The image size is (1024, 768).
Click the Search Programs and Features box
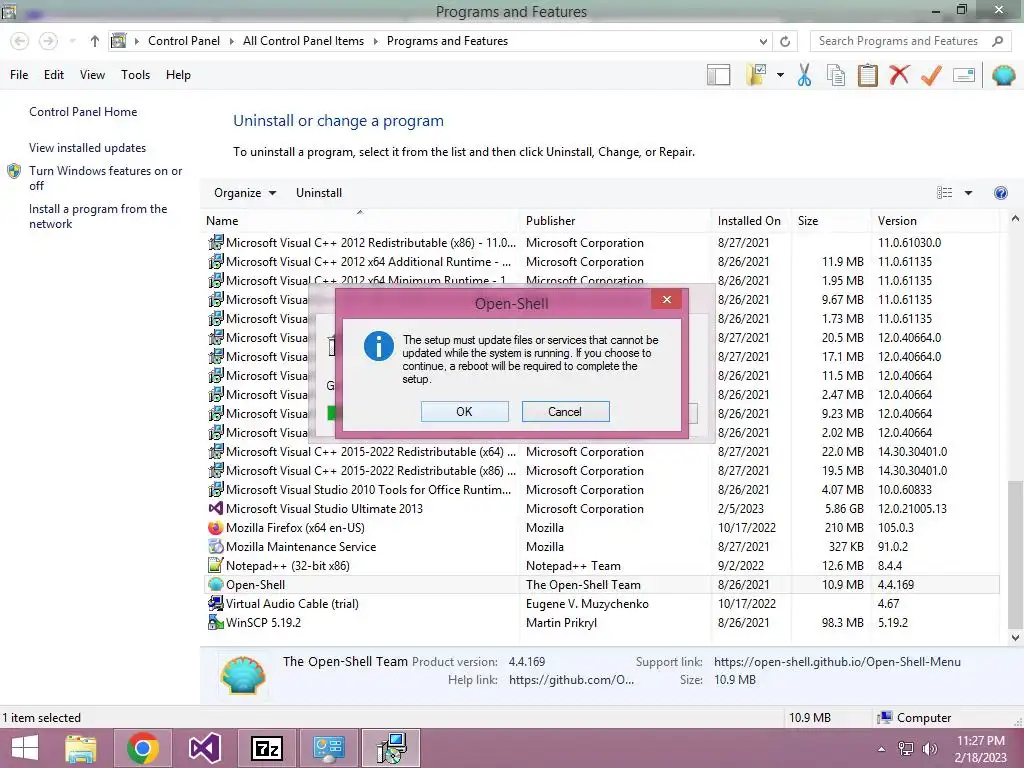point(910,41)
